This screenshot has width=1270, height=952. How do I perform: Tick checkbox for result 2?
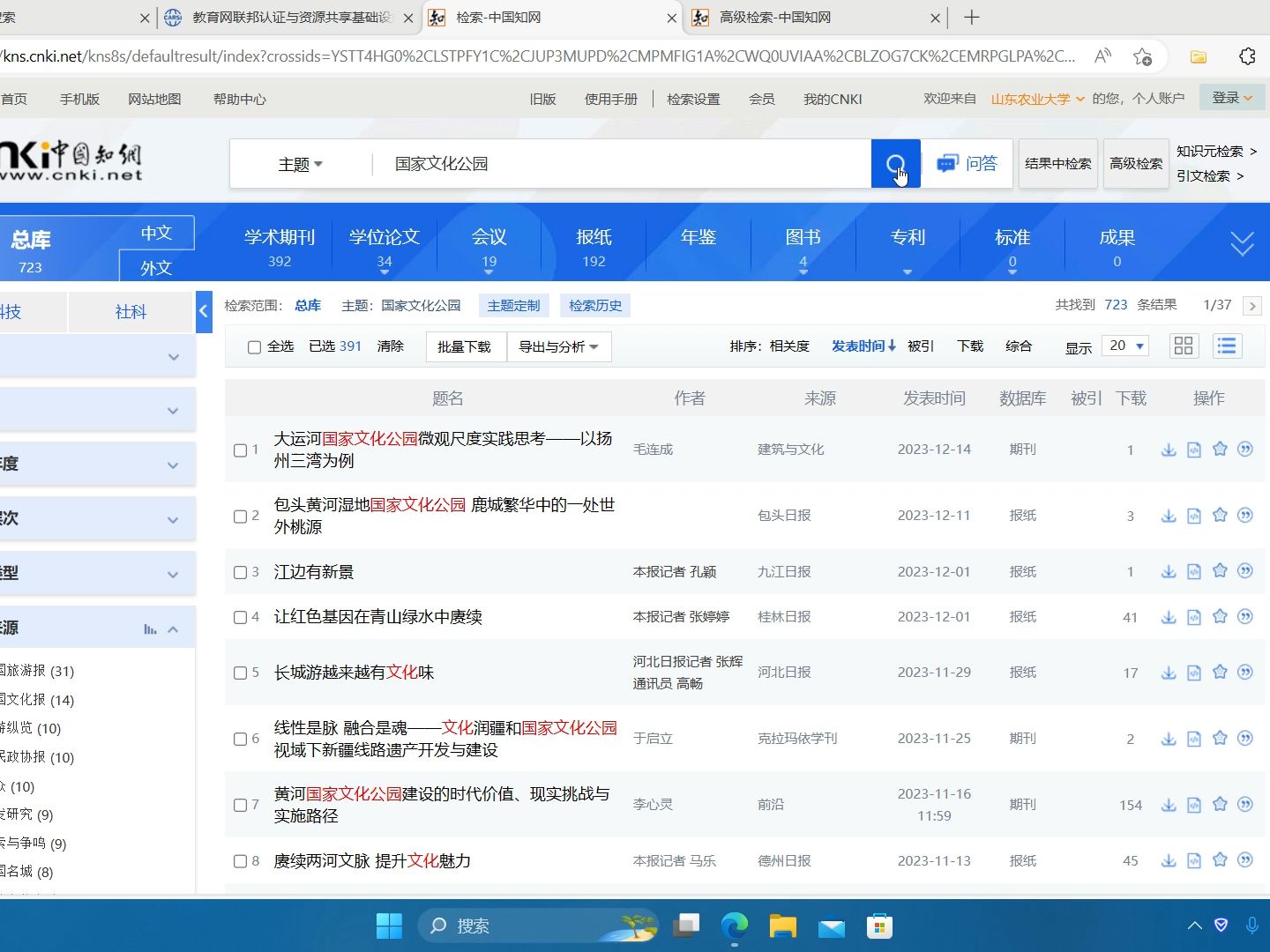tap(240, 517)
